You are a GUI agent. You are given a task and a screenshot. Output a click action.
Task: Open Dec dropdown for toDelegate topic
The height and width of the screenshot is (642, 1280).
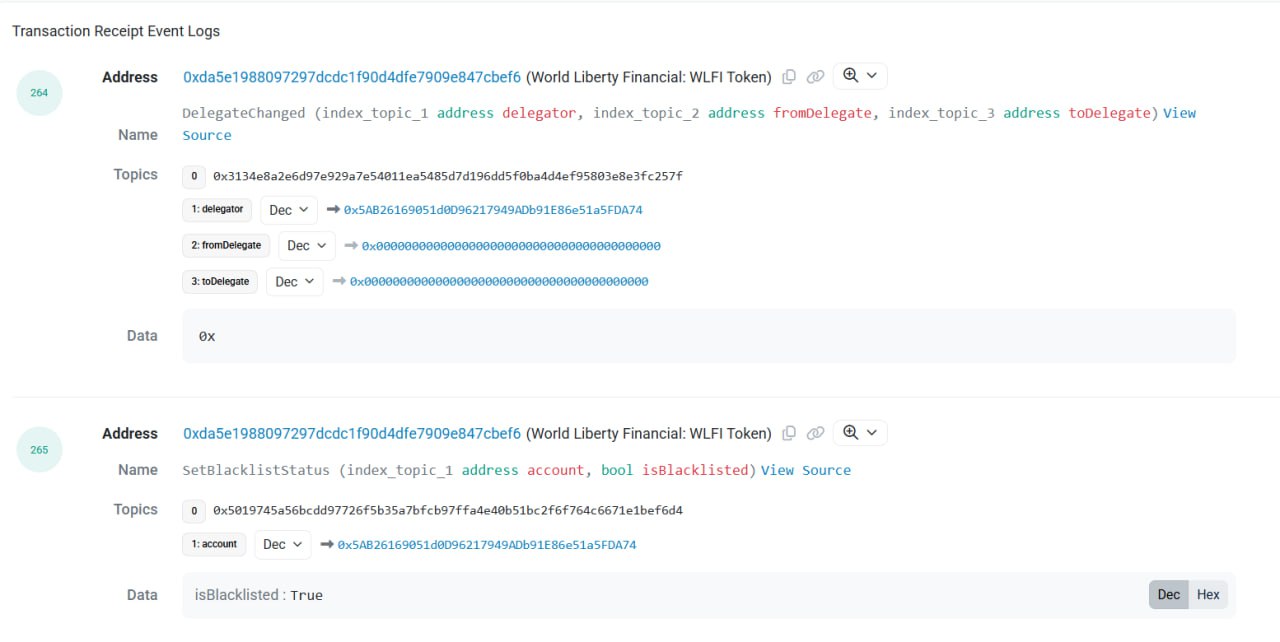[295, 281]
